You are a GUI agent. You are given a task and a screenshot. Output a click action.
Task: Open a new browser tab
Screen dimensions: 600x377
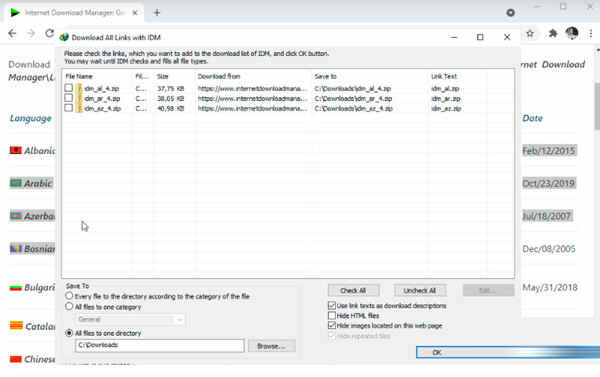pyautogui.click(x=157, y=13)
